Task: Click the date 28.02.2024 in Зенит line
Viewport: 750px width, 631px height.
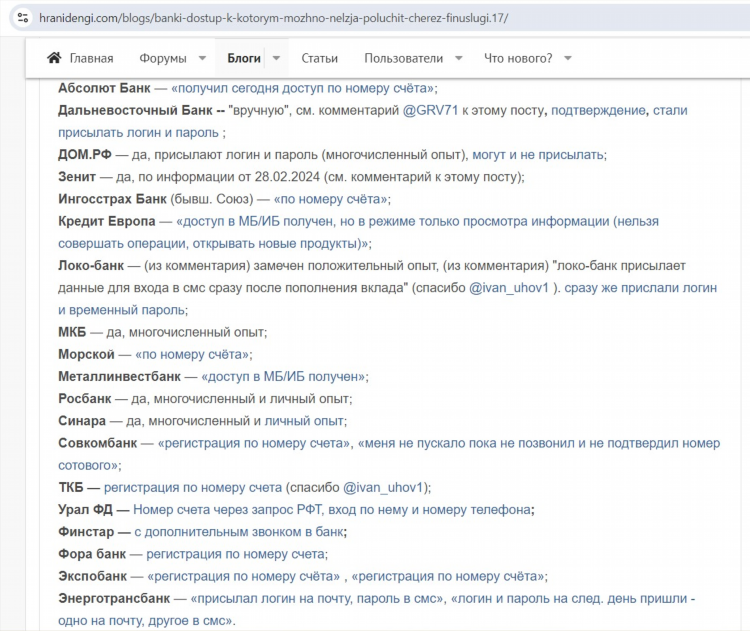Action: pos(287,177)
